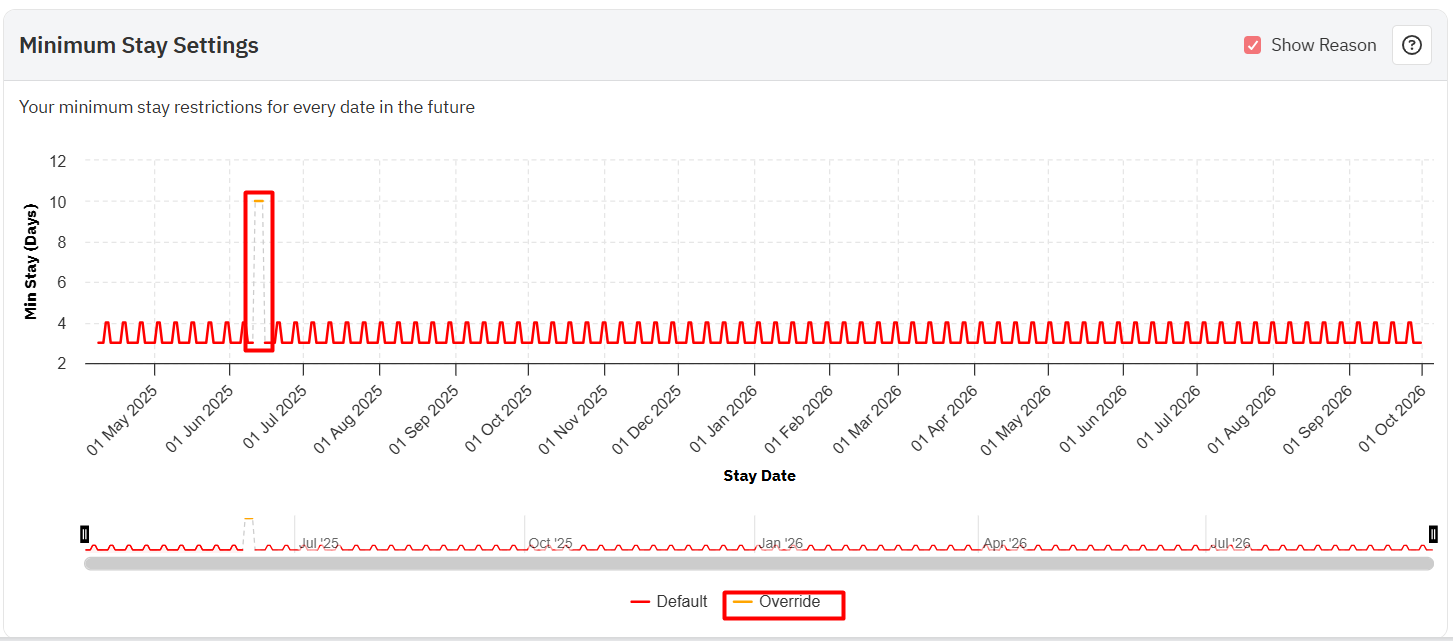This screenshot has width=1453, height=641.
Task: Select the orange override marker at 10 days
Action: click(x=259, y=201)
